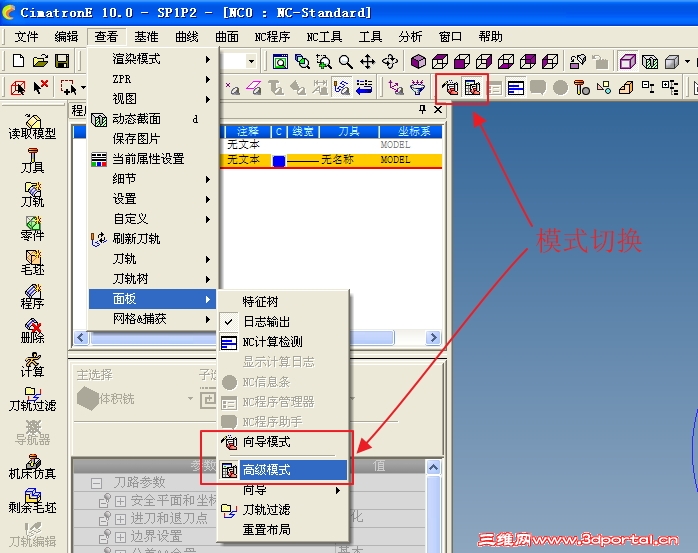The image size is (698, 553).
Task: Click the Open folder icon
Action: [40, 61]
